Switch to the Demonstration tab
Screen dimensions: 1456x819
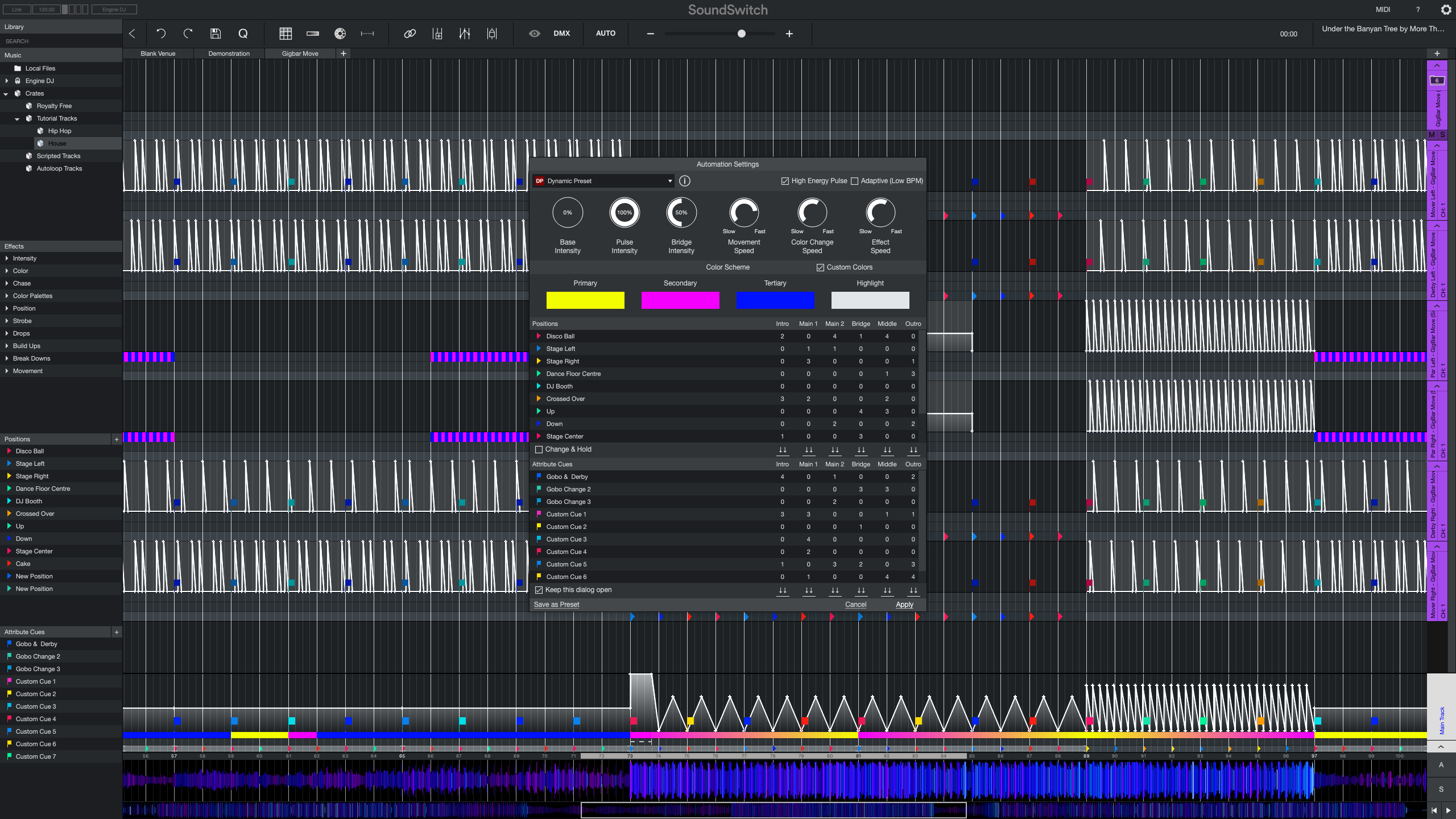click(229, 53)
